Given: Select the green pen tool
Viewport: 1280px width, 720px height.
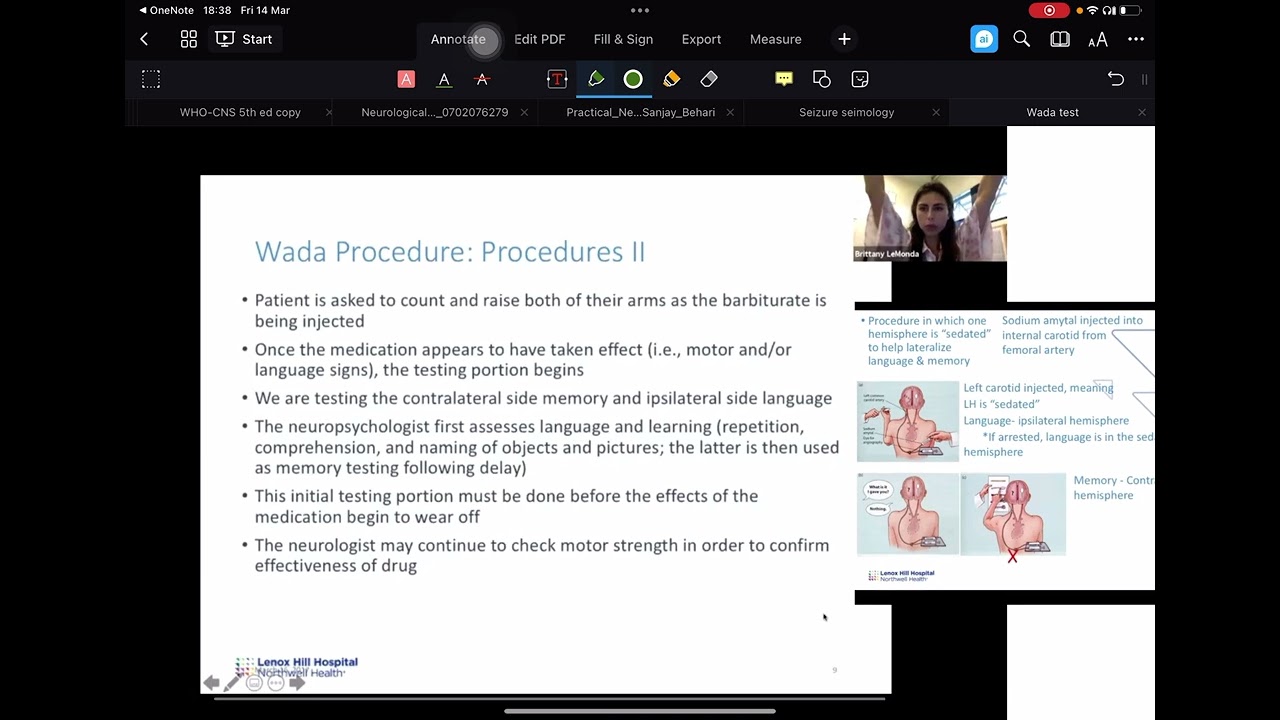Looking at the screenshot, I should click(x=596, y=79).
